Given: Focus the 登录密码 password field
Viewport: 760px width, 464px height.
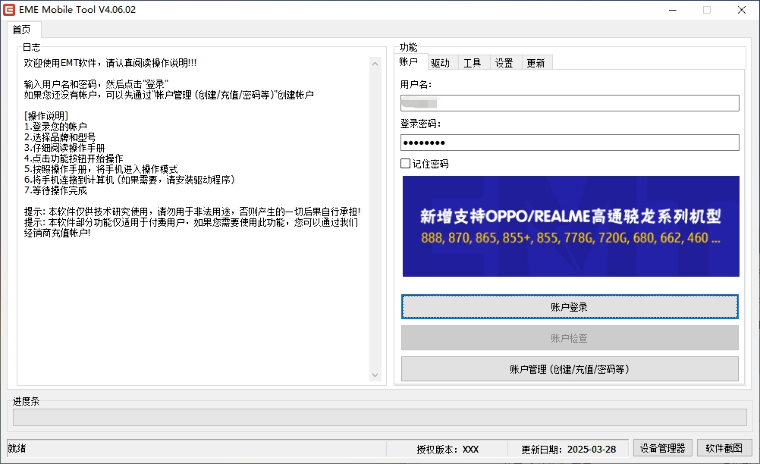Looking at the screenshot, I should coord(569,142).
